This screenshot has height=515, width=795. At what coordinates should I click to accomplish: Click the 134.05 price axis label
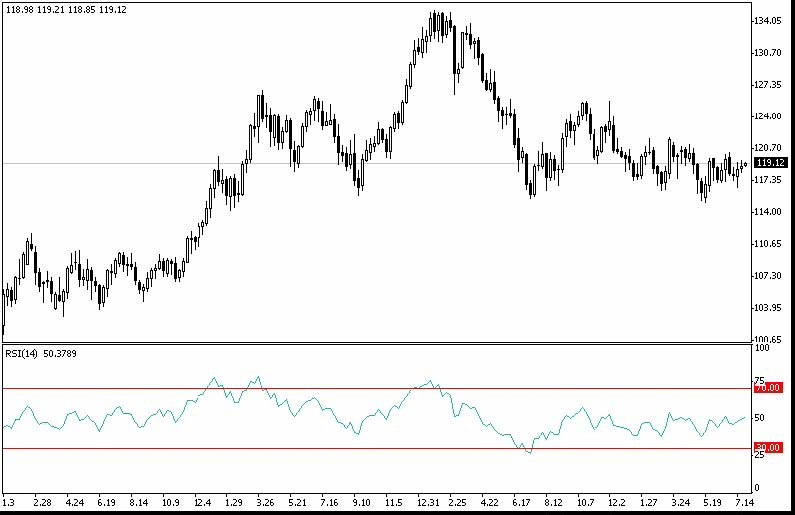point(769,21)
